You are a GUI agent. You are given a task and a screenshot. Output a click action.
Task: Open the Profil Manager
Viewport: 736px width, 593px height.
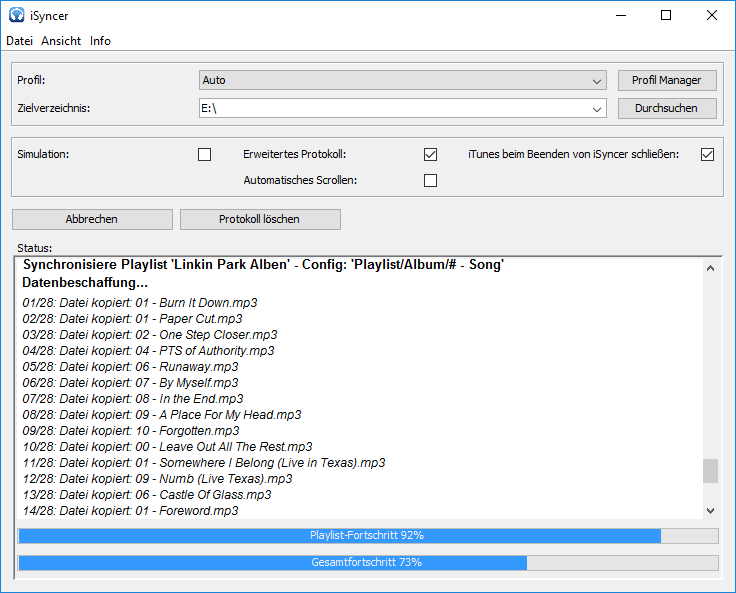click(667, 80)
